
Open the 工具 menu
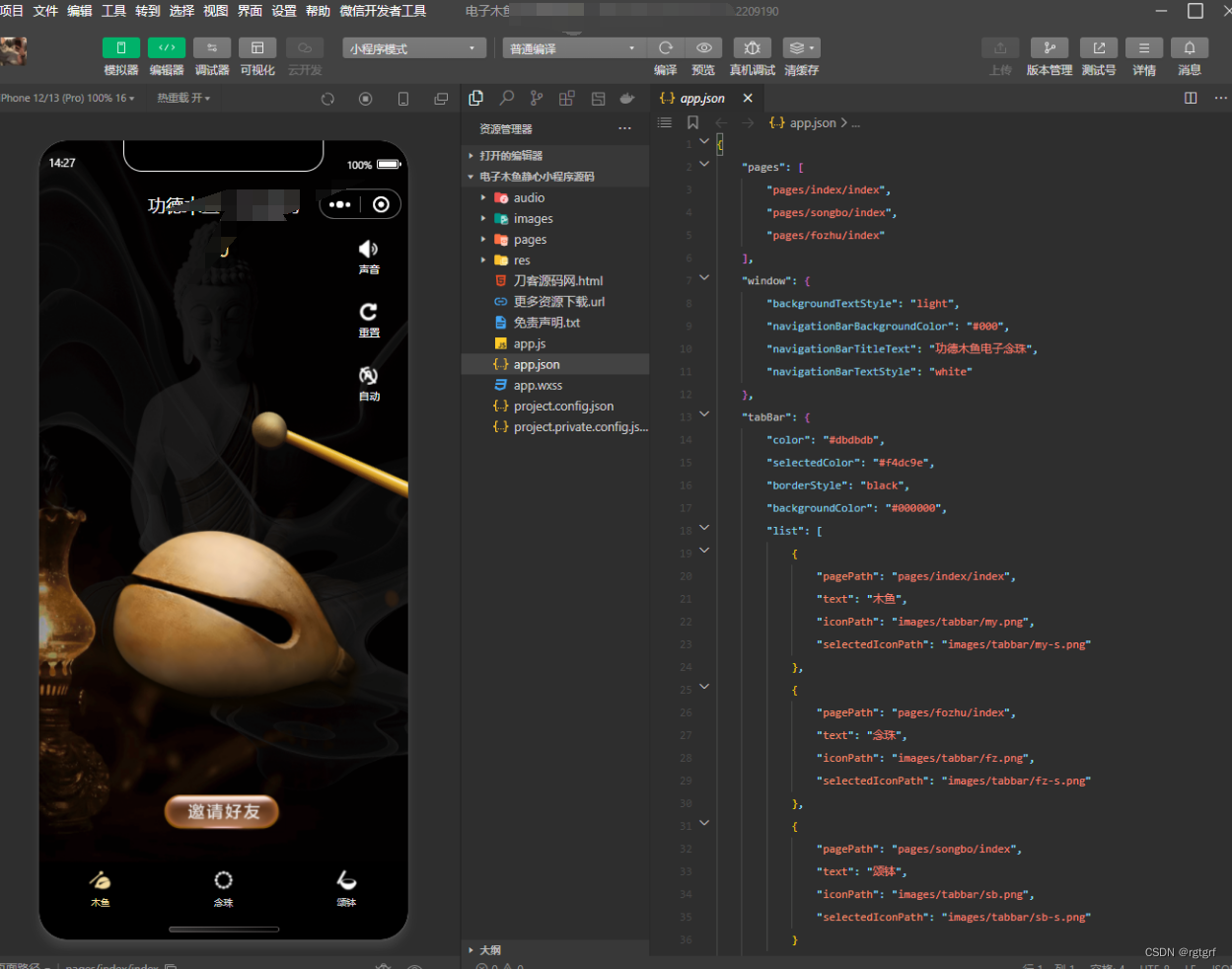point(113,11)
